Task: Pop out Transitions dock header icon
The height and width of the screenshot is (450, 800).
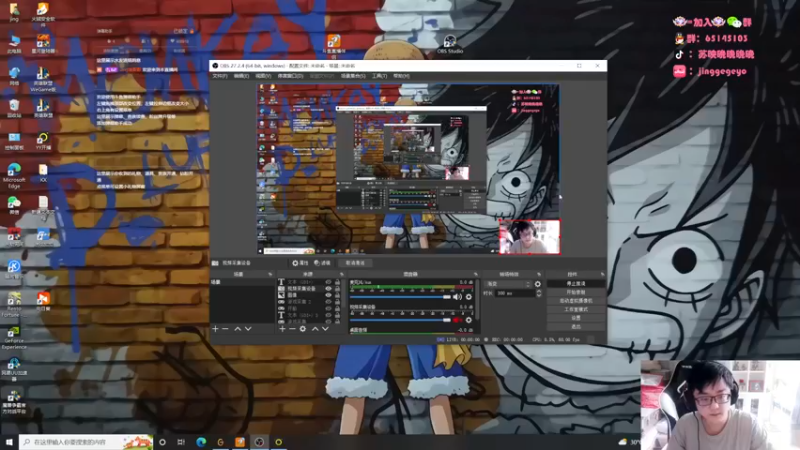Action: (539, 274)
